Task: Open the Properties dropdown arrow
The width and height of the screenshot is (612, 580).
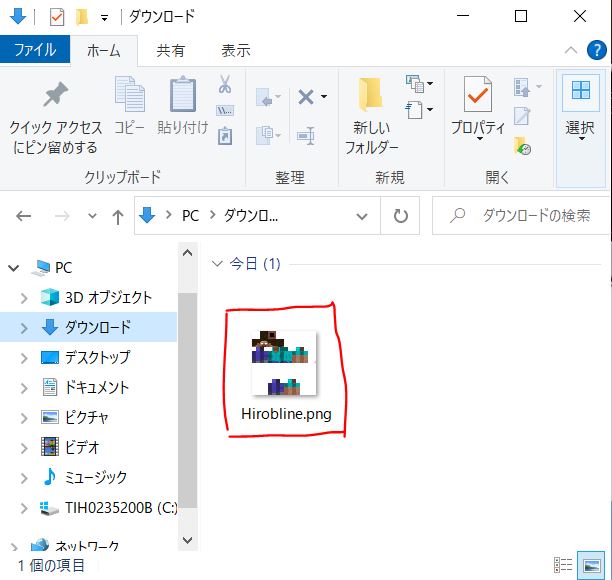Action: tap(480, 139)
